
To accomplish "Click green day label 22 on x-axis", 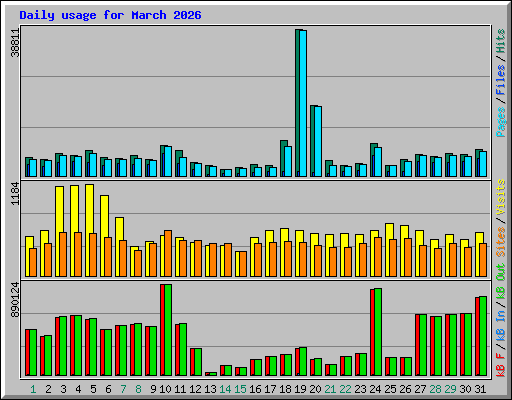I will (x=345, y=389).
